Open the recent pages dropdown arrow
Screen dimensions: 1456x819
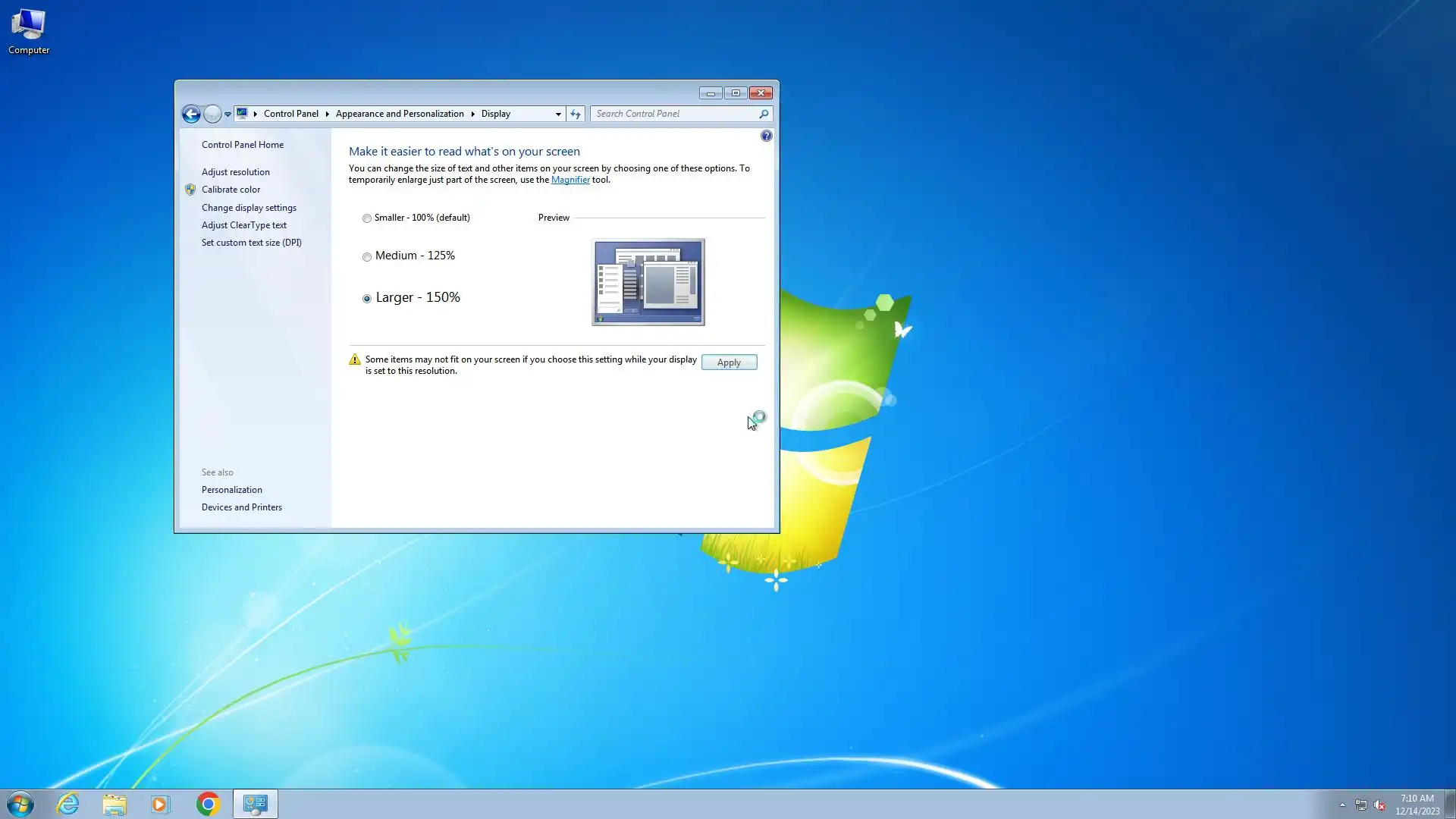click(227, 115)
